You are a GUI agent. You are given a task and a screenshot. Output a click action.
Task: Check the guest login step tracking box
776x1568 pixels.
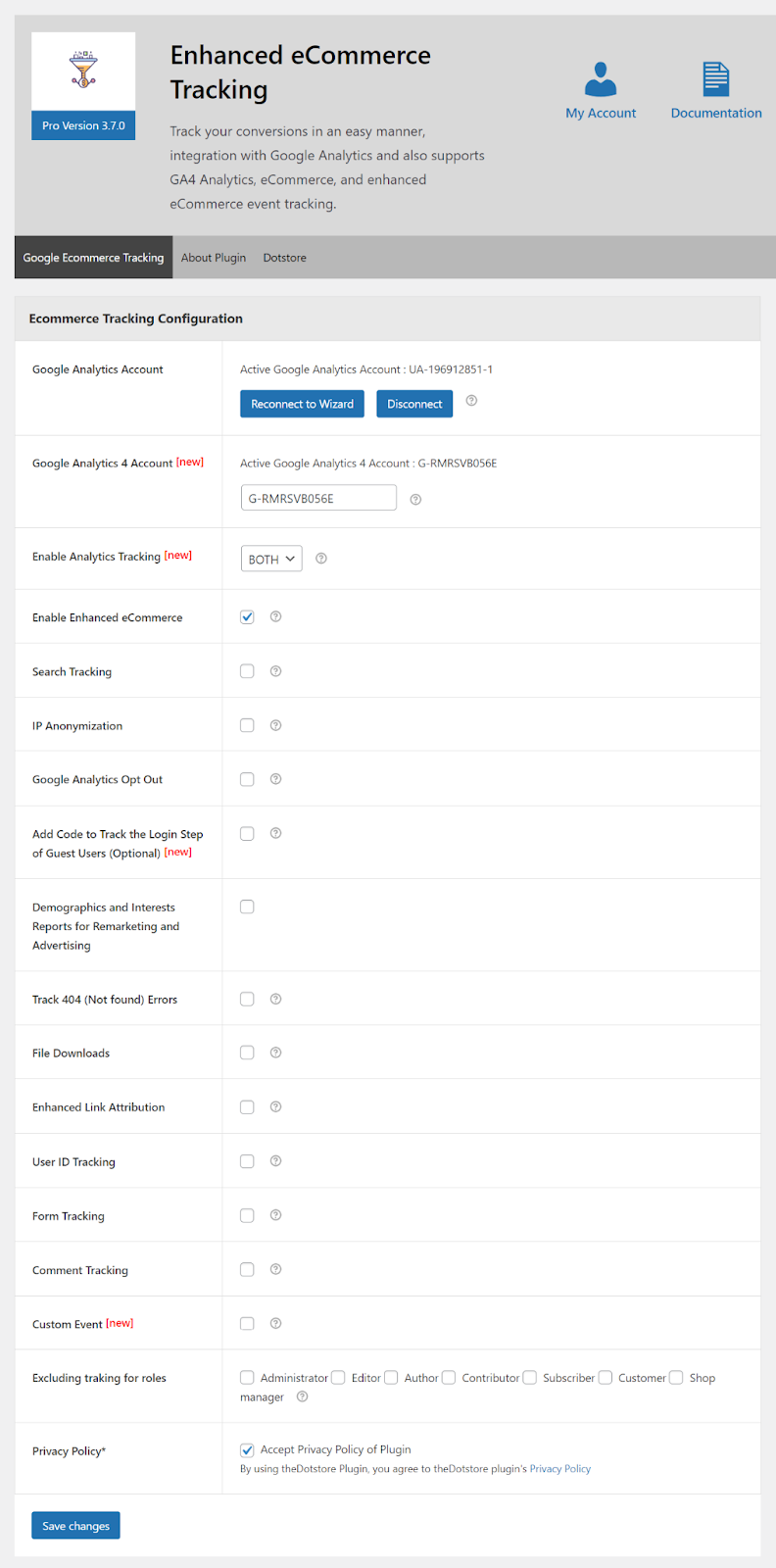247,833
